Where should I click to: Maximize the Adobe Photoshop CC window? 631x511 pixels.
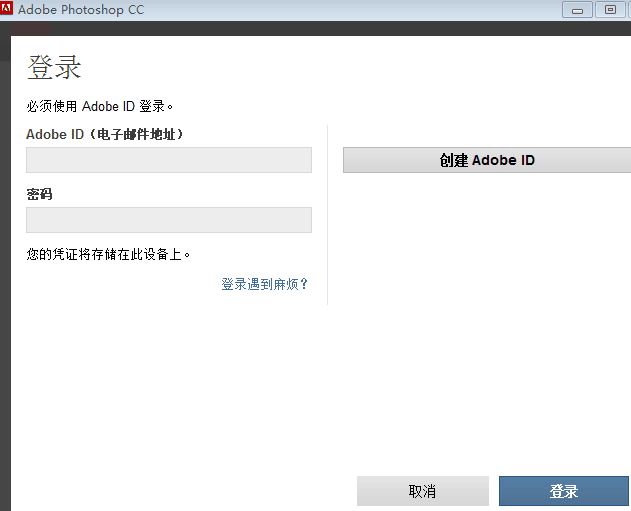[x=610, y=10]
